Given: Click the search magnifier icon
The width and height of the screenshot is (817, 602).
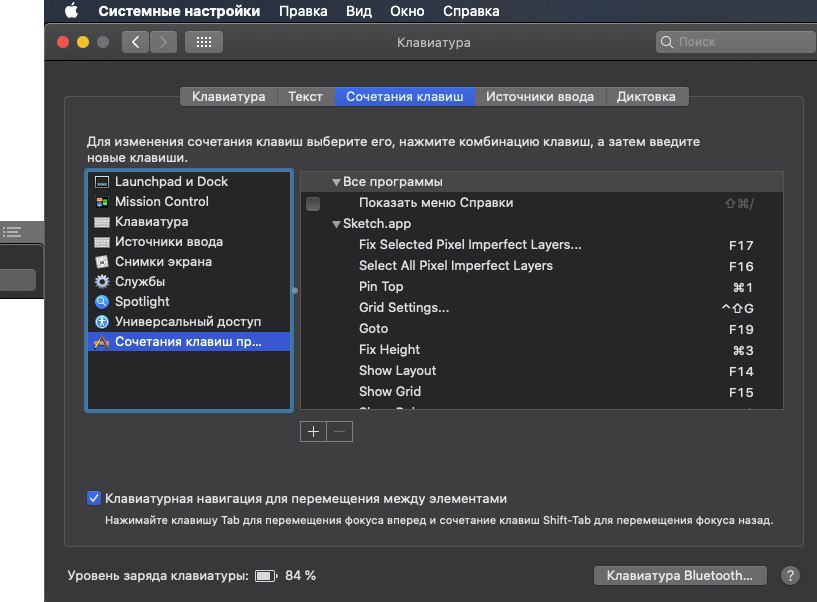Looking at the screenshot, I should coord(666,42).
